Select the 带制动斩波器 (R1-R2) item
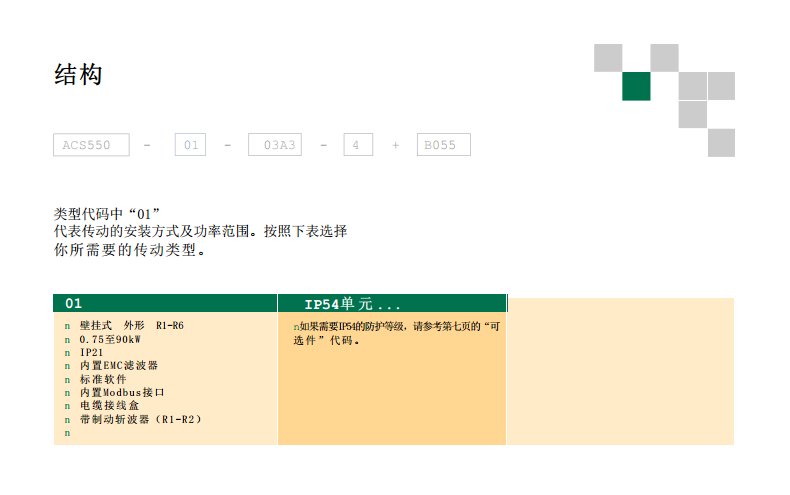This screenshot has height=495, width=790. pyautogui.click(x=141, y=419)
